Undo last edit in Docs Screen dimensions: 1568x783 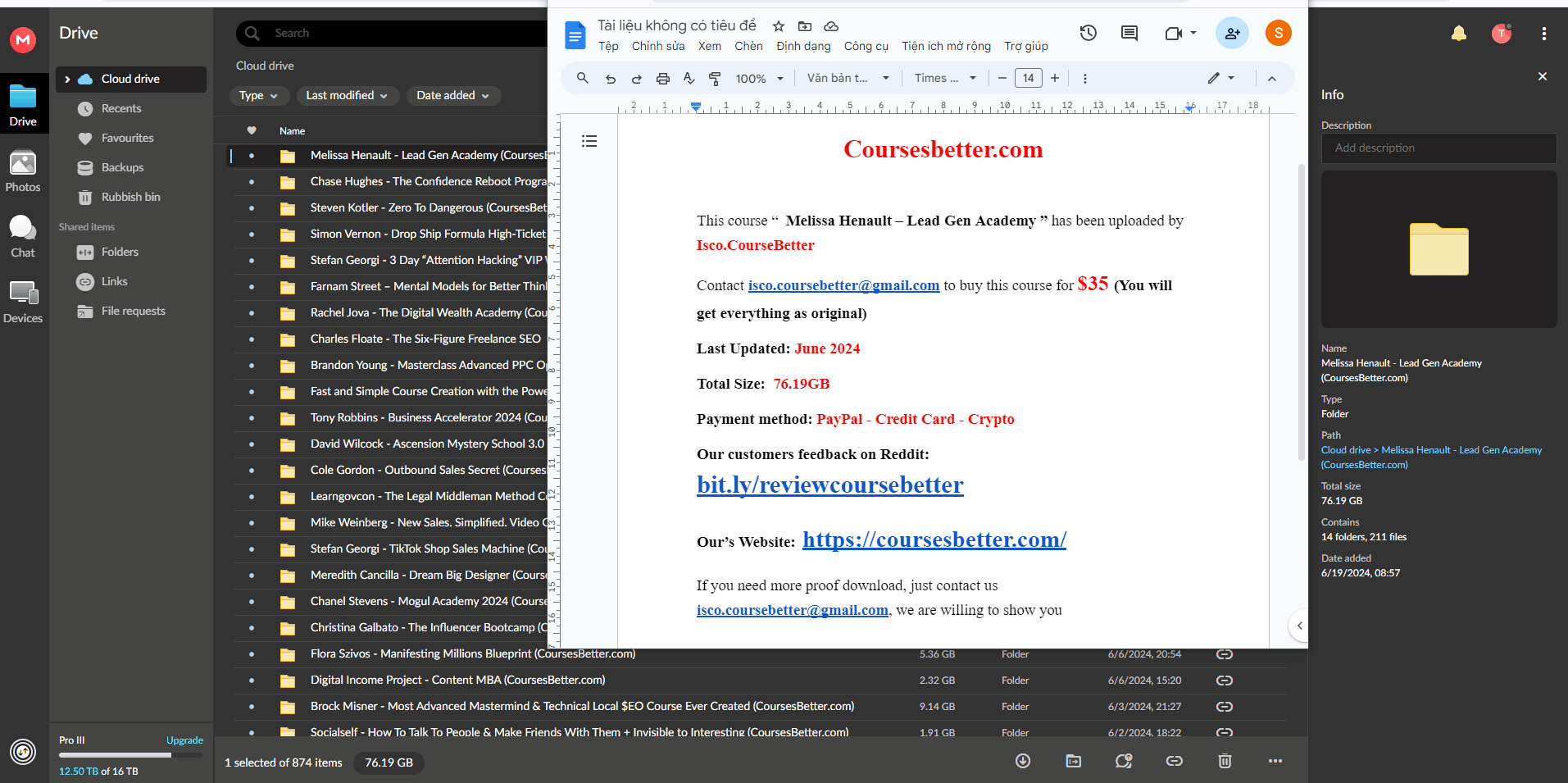[611, 79]
